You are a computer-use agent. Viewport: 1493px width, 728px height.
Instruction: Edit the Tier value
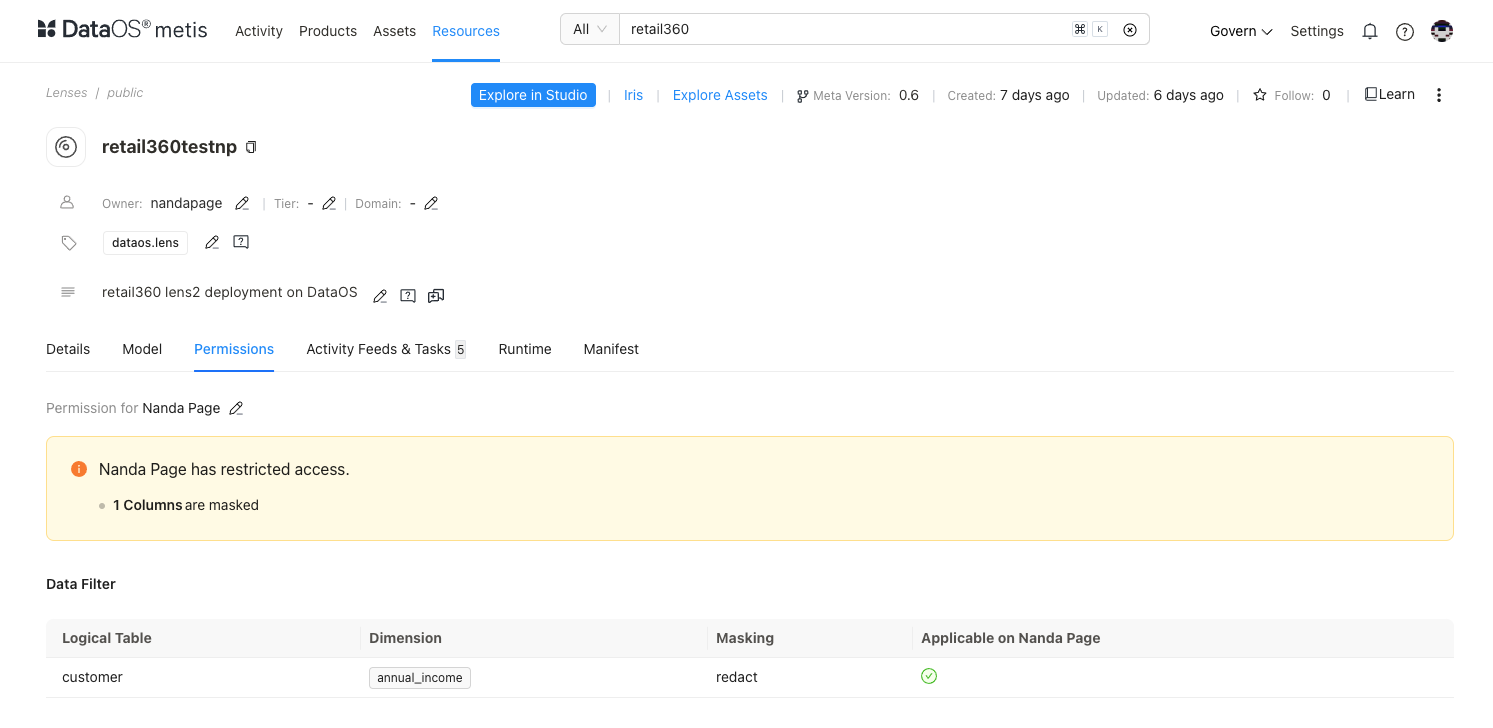tap(329, 204)
